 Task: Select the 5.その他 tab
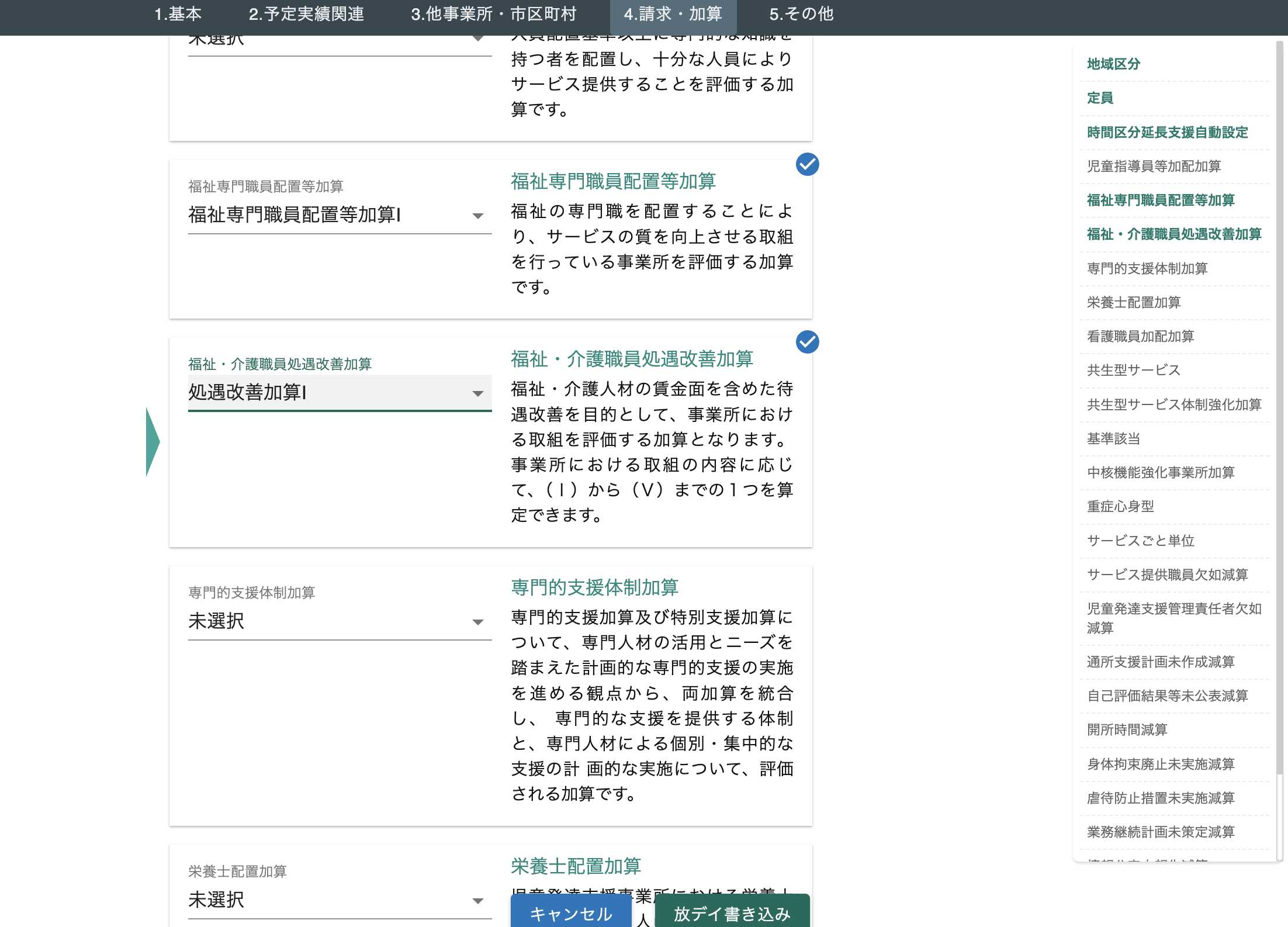click(801, 14)
